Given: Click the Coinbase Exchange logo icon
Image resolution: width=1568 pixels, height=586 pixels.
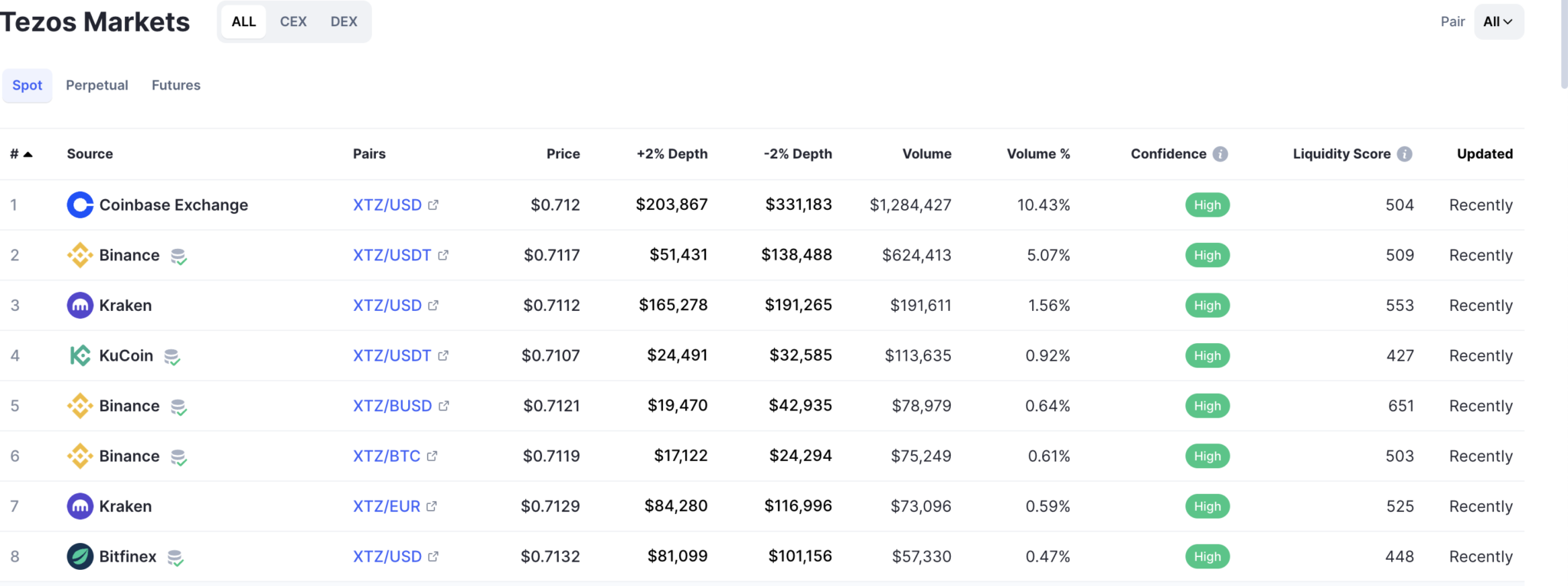Looking at the screenshot, I should click(80, 205).
